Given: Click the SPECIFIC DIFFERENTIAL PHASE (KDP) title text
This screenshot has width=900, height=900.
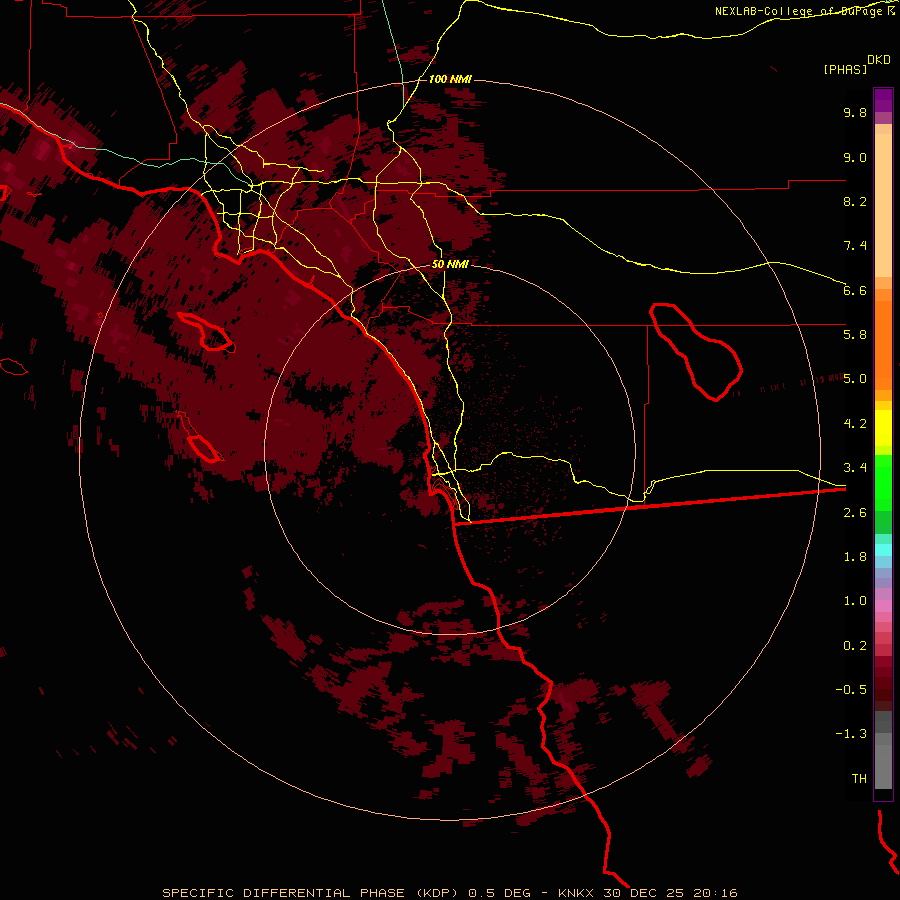Looking at the screenshot, I should 312,893.
